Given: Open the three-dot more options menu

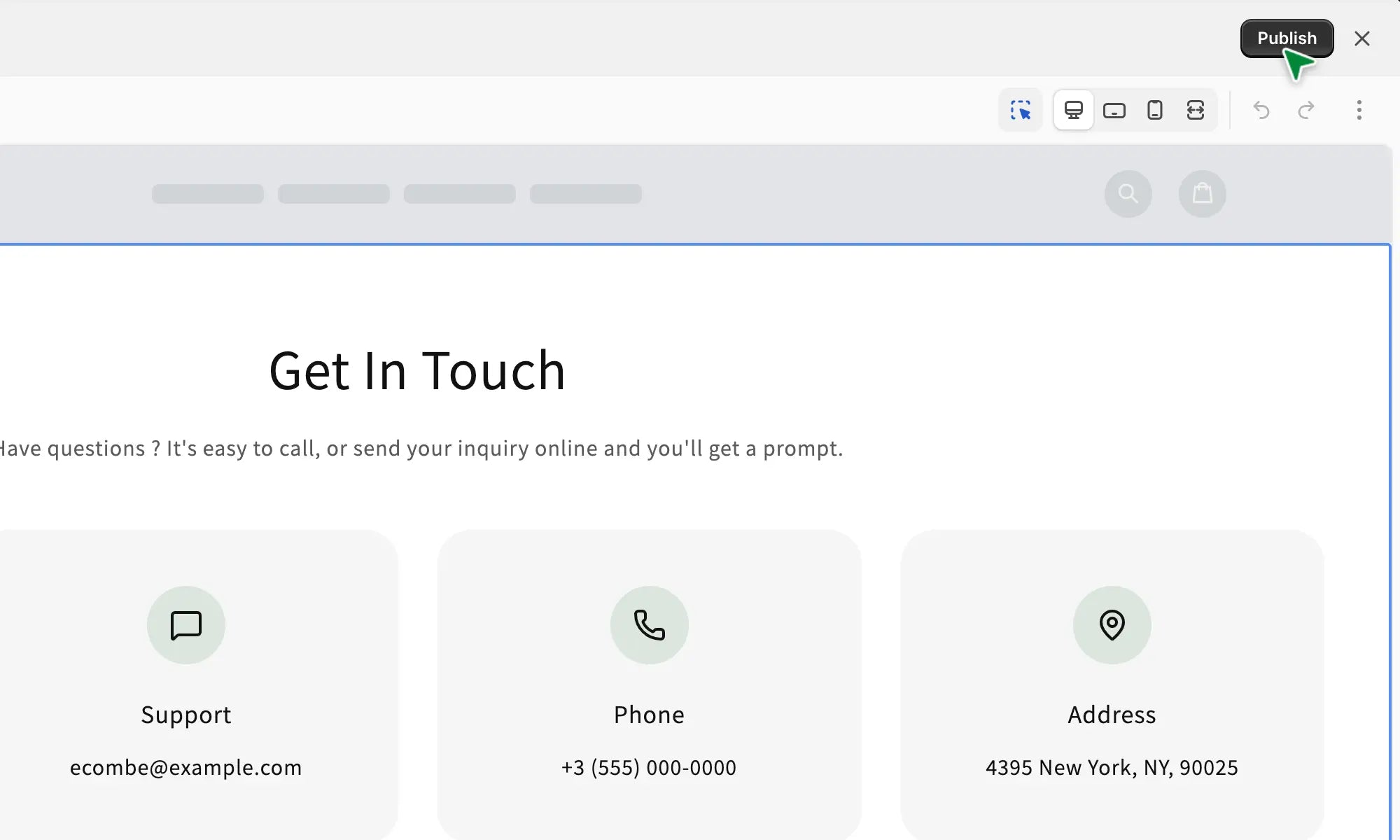Looking at the screenshot, I should pos(1359,111).
